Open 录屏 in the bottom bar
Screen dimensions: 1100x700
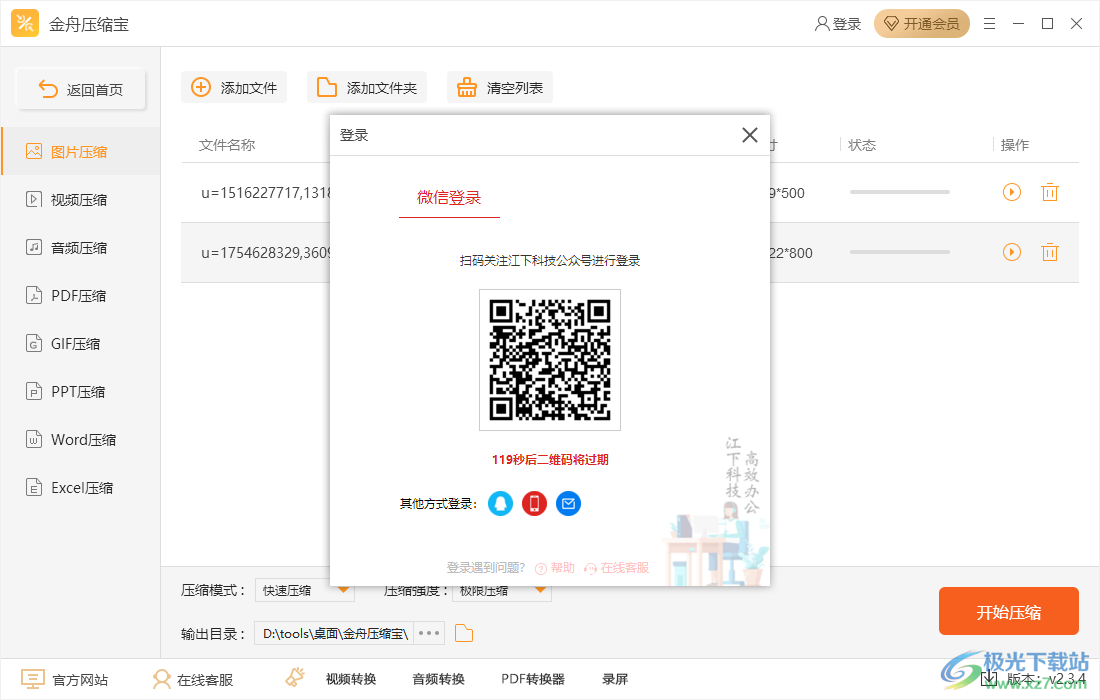coord(615,679)
